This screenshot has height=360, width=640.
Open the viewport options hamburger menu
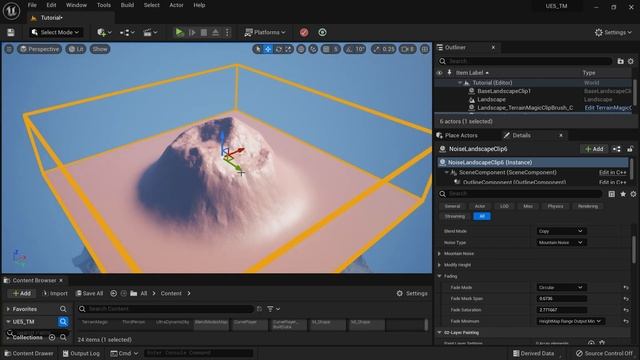(9, 49)
